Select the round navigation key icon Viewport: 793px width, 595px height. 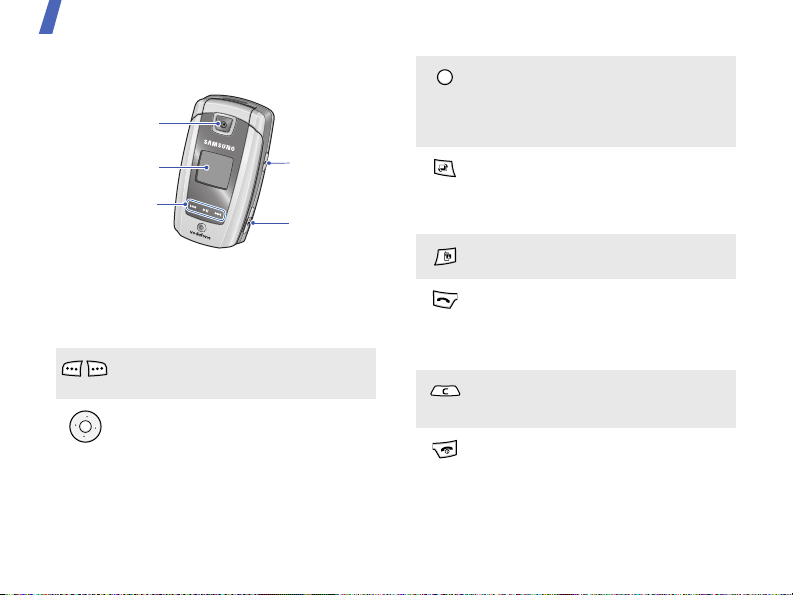coord(85,427)
